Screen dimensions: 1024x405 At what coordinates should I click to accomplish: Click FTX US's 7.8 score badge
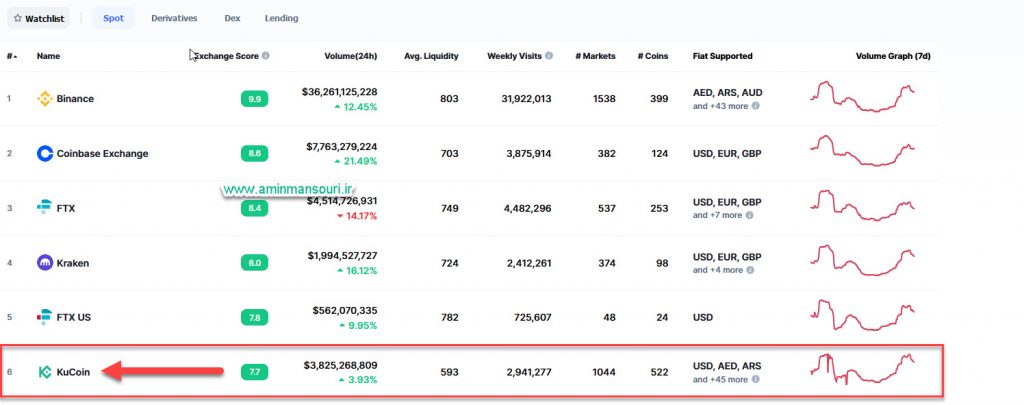pos(255,317)
